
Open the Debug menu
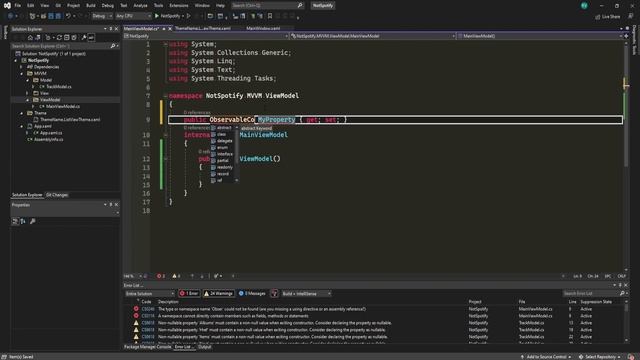[x=108, y=6]
